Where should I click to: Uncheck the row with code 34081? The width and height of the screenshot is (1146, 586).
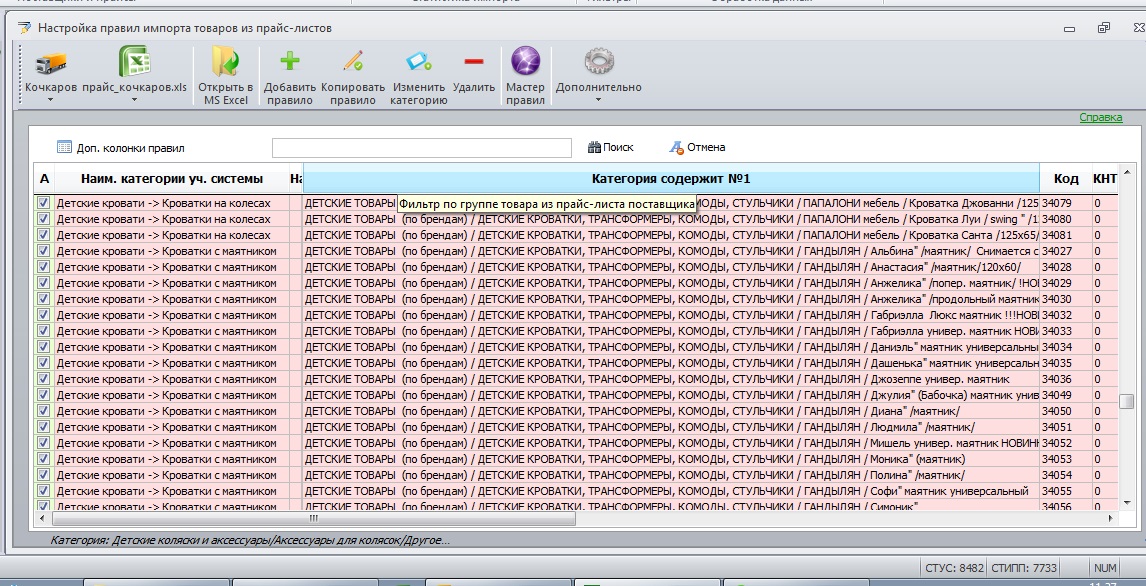(43, 235)
